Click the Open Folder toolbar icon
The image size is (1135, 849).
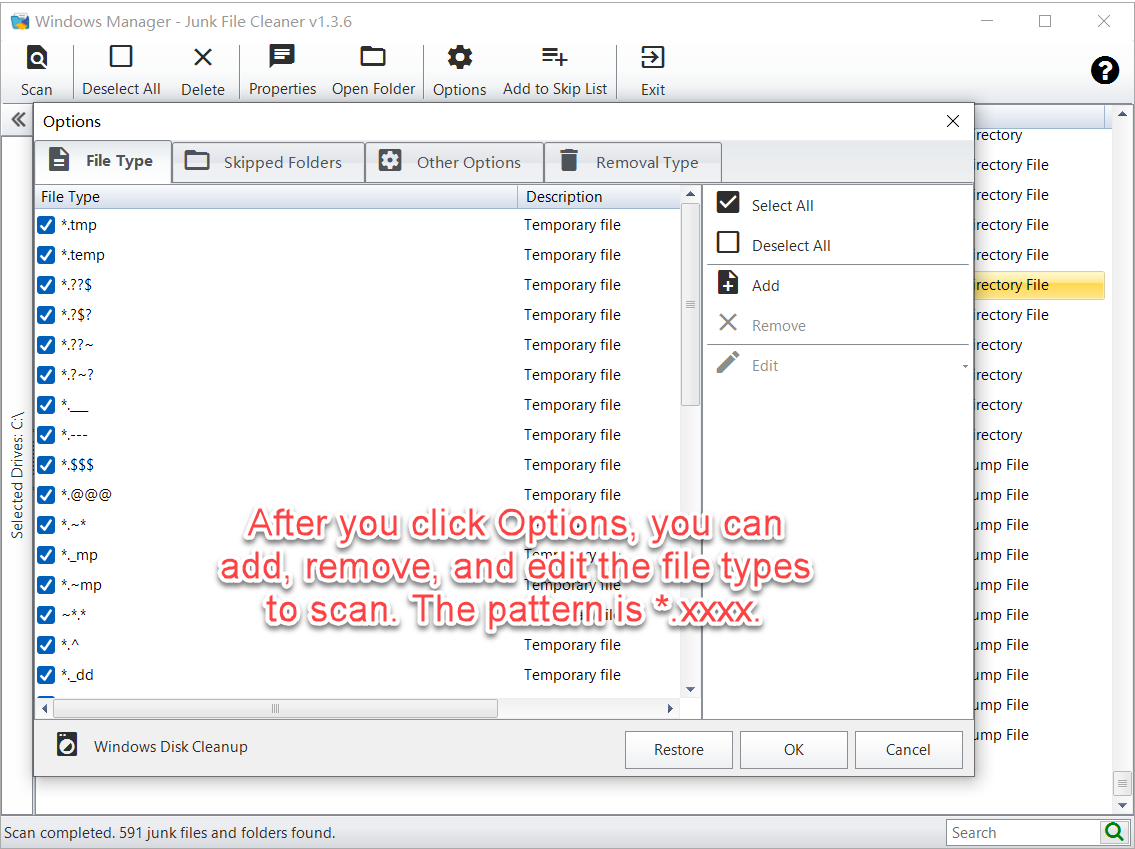(x=373, y=56)
